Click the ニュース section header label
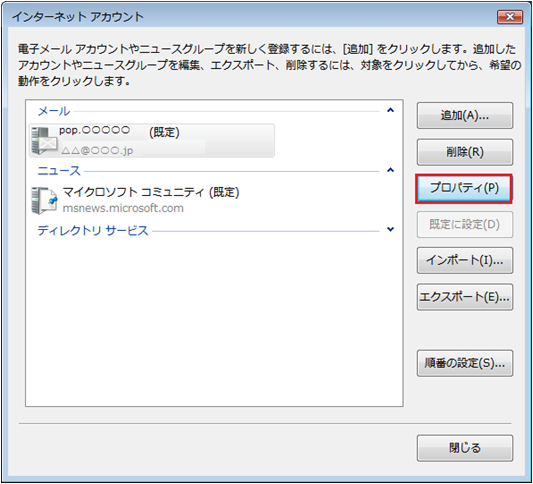 59,171
